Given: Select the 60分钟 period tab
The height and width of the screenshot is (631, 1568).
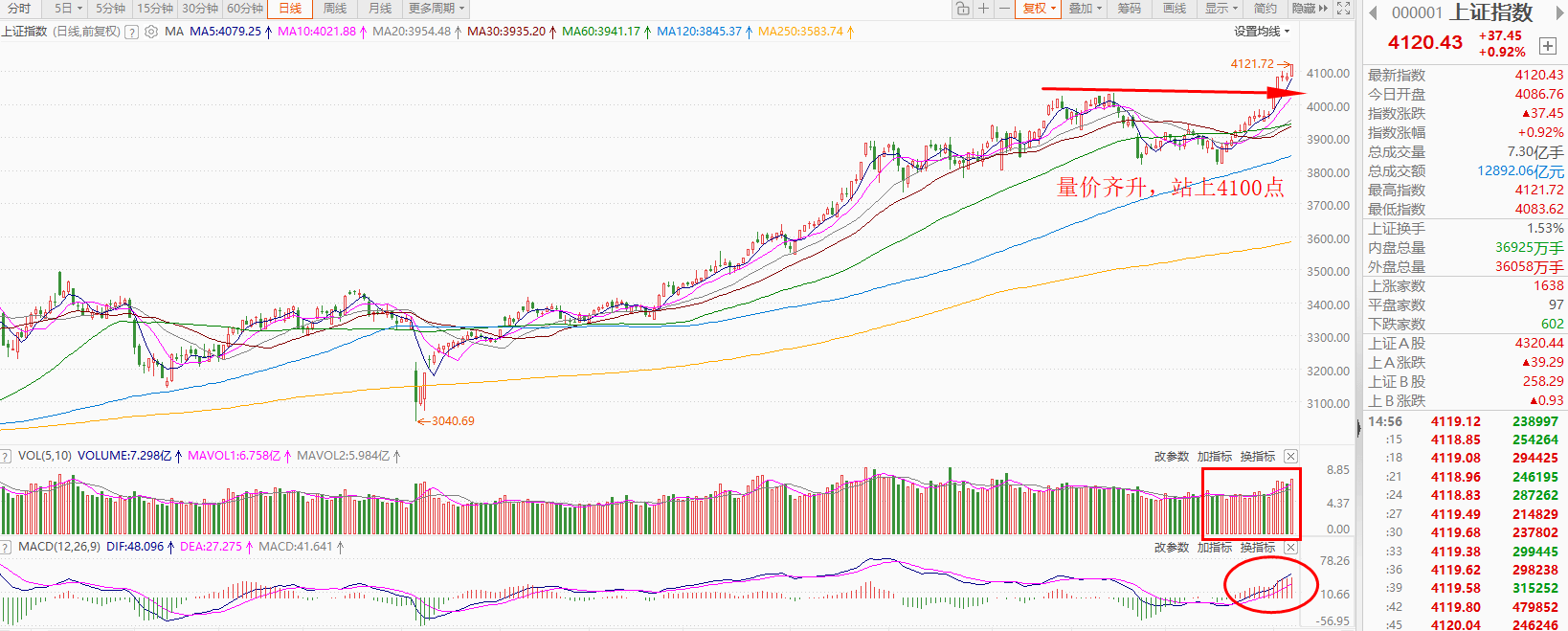Looking at the screenshot, I should pos(245,9).
